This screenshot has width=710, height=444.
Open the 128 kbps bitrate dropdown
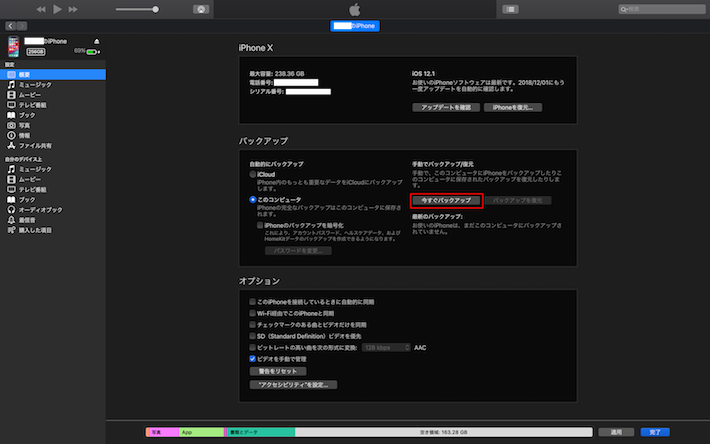click(386, 348)
